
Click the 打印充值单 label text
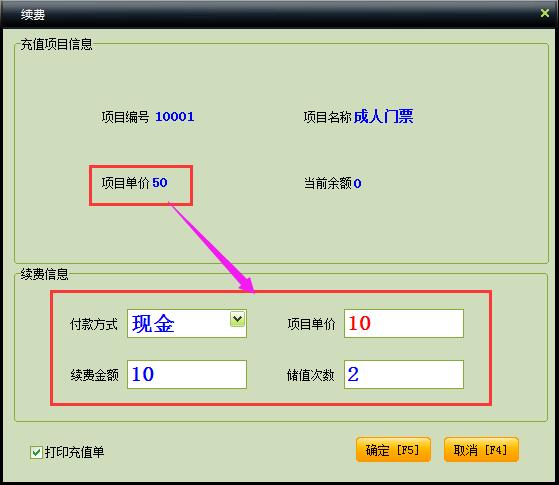[x=75, y=452]
